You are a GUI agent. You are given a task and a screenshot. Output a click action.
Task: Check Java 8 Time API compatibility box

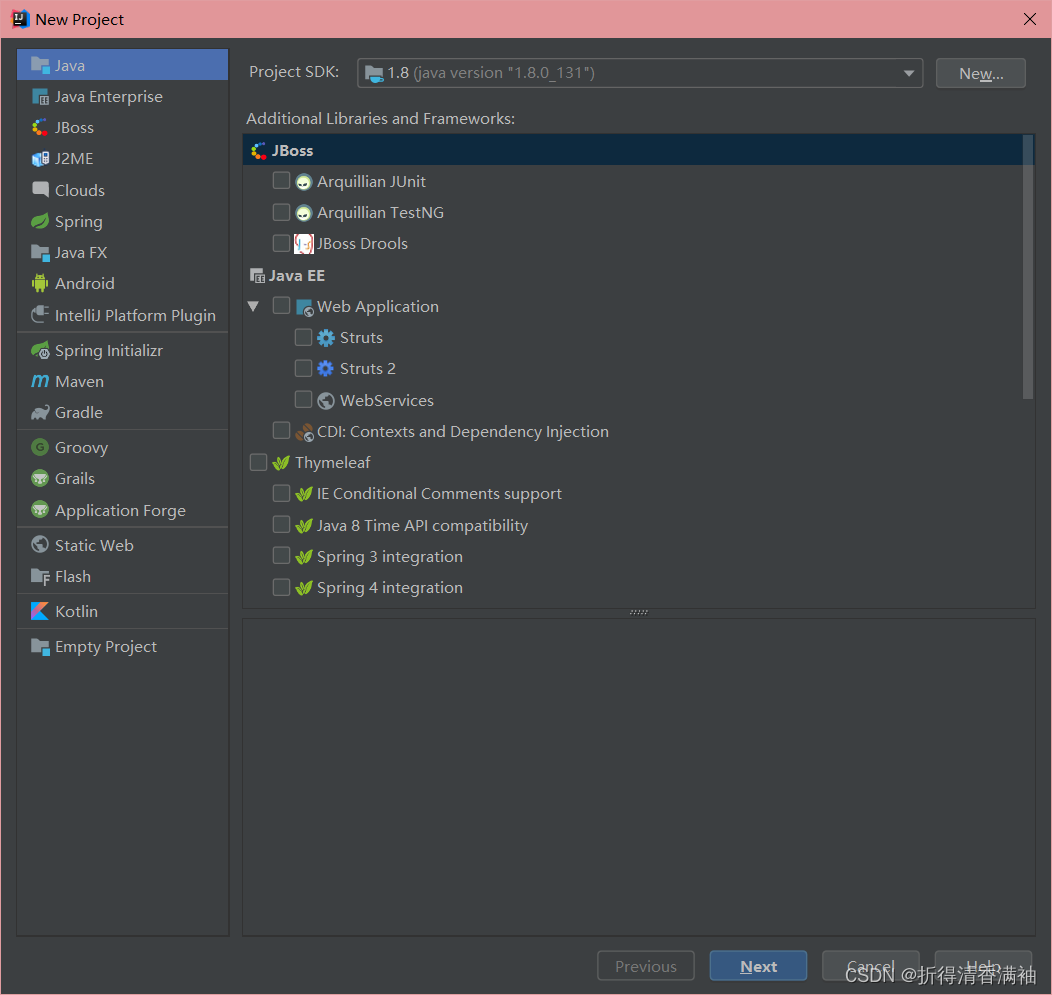[x=281, y=524]
